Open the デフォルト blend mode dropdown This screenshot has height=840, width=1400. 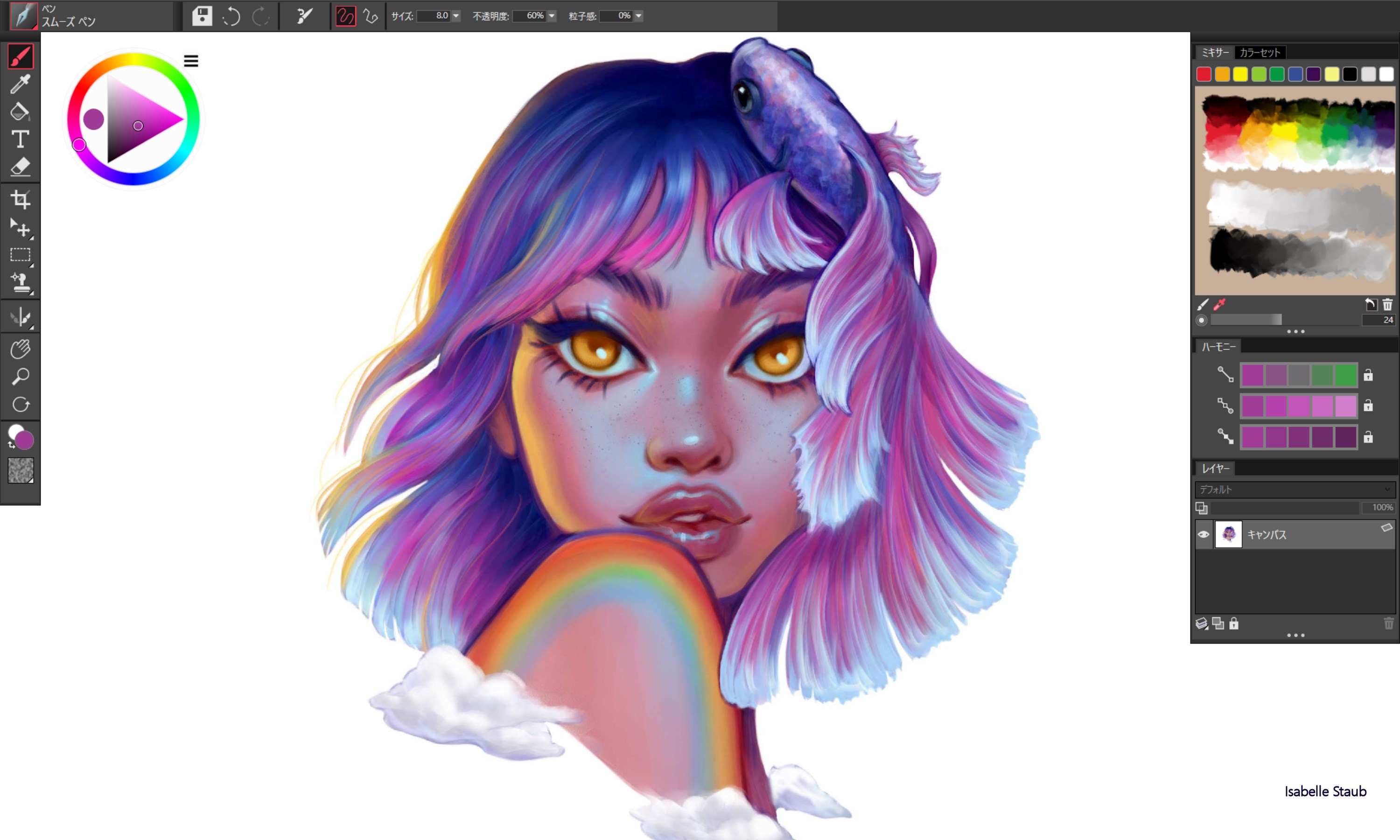coord(1295,490)
